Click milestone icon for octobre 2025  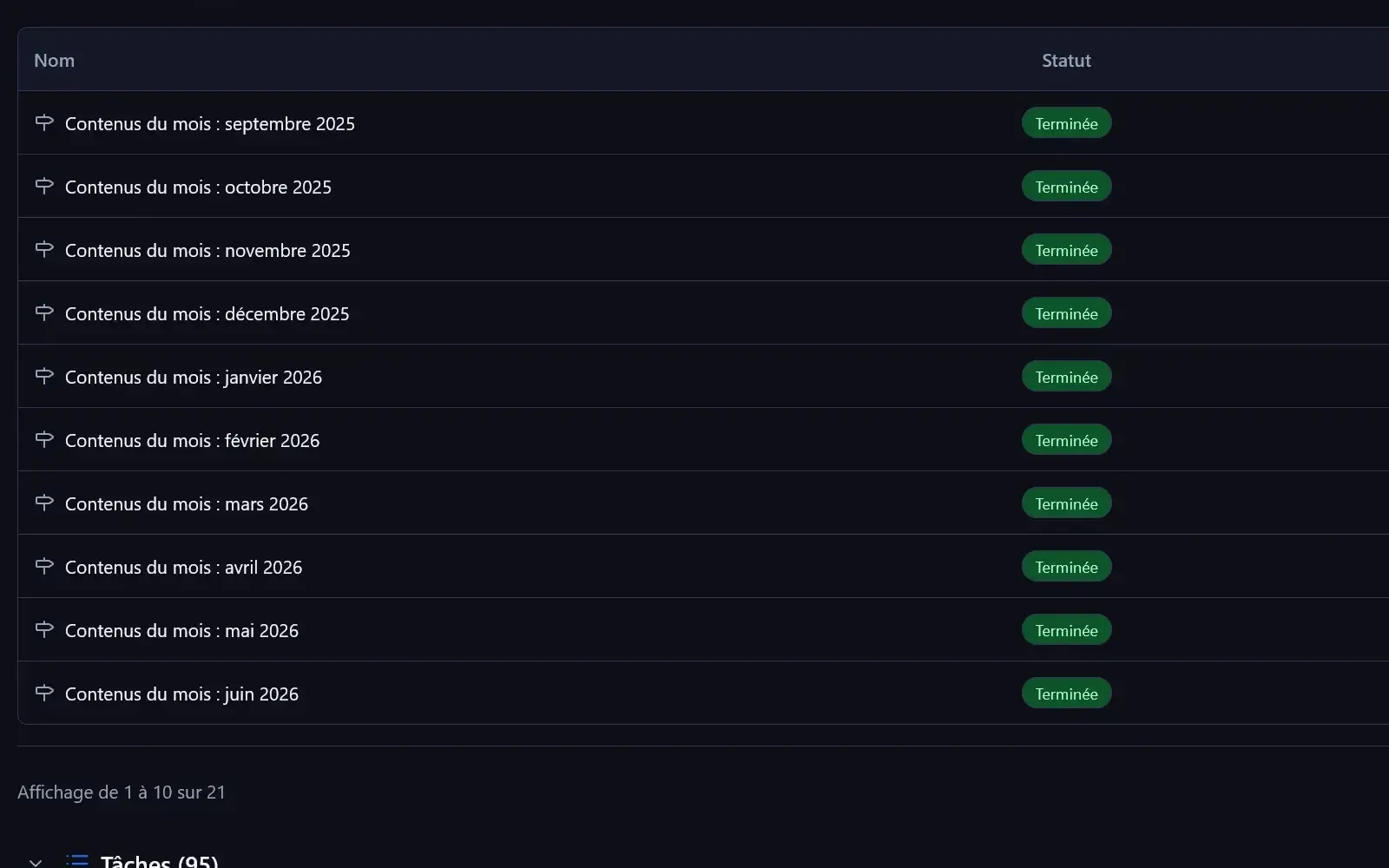tap(44, 186)
